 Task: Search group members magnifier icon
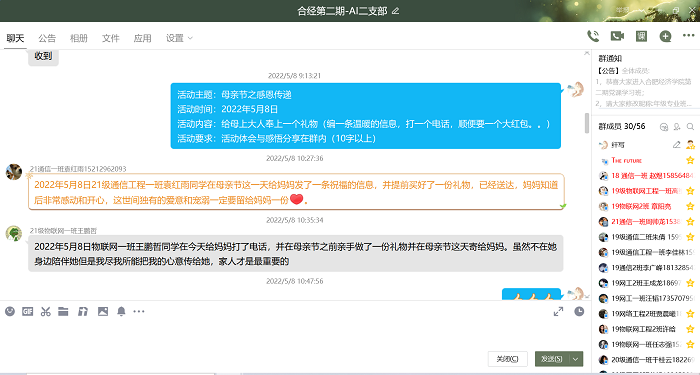click(691, 127)
